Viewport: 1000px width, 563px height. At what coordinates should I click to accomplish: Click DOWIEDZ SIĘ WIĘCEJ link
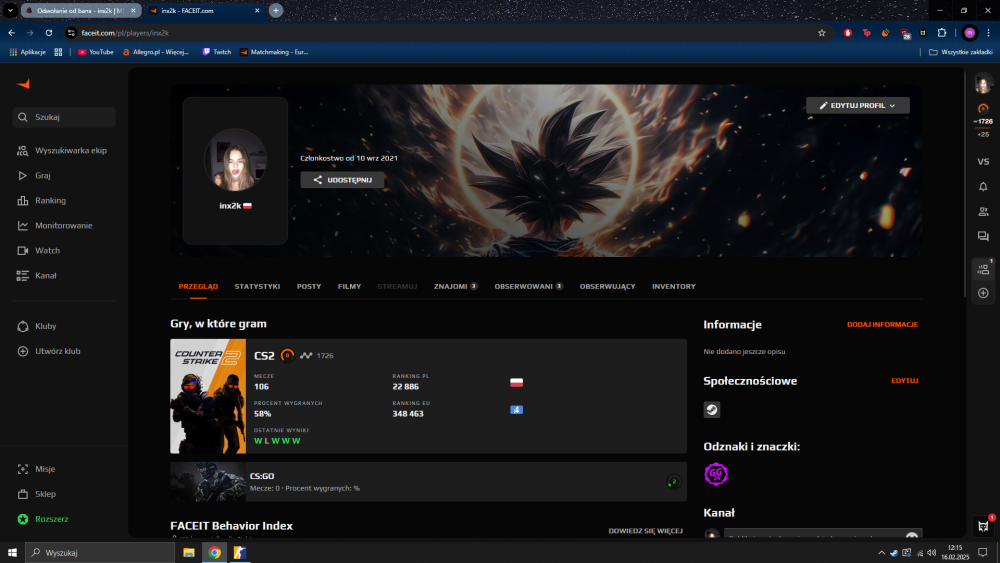(645, 530)
